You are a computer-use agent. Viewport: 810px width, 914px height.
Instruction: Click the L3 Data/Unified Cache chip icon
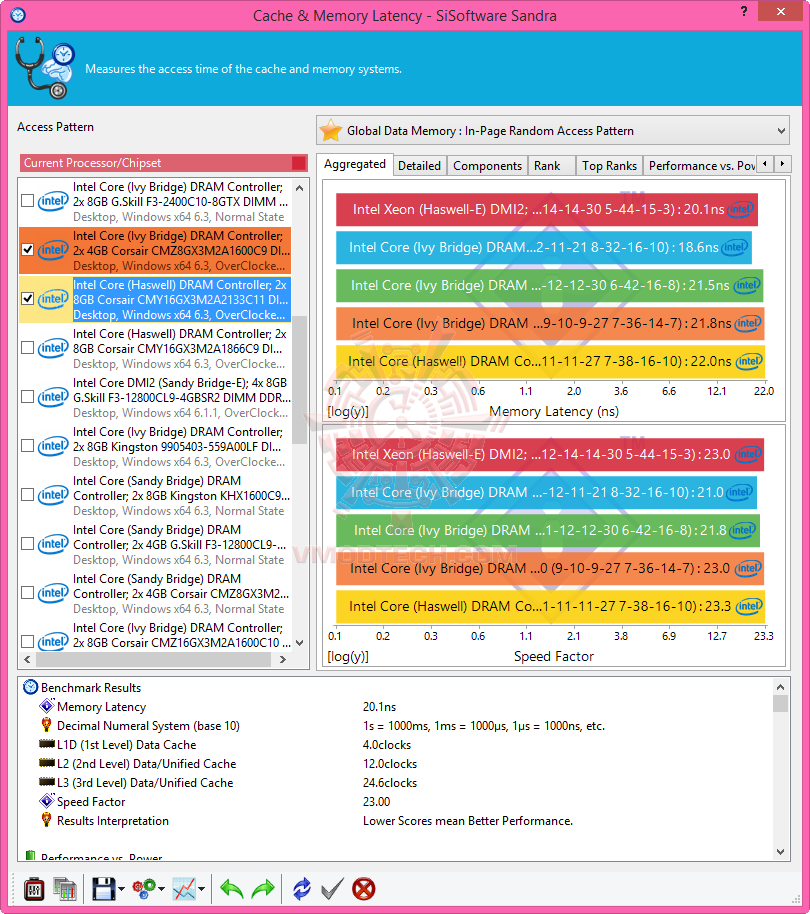tap(47, 781)
